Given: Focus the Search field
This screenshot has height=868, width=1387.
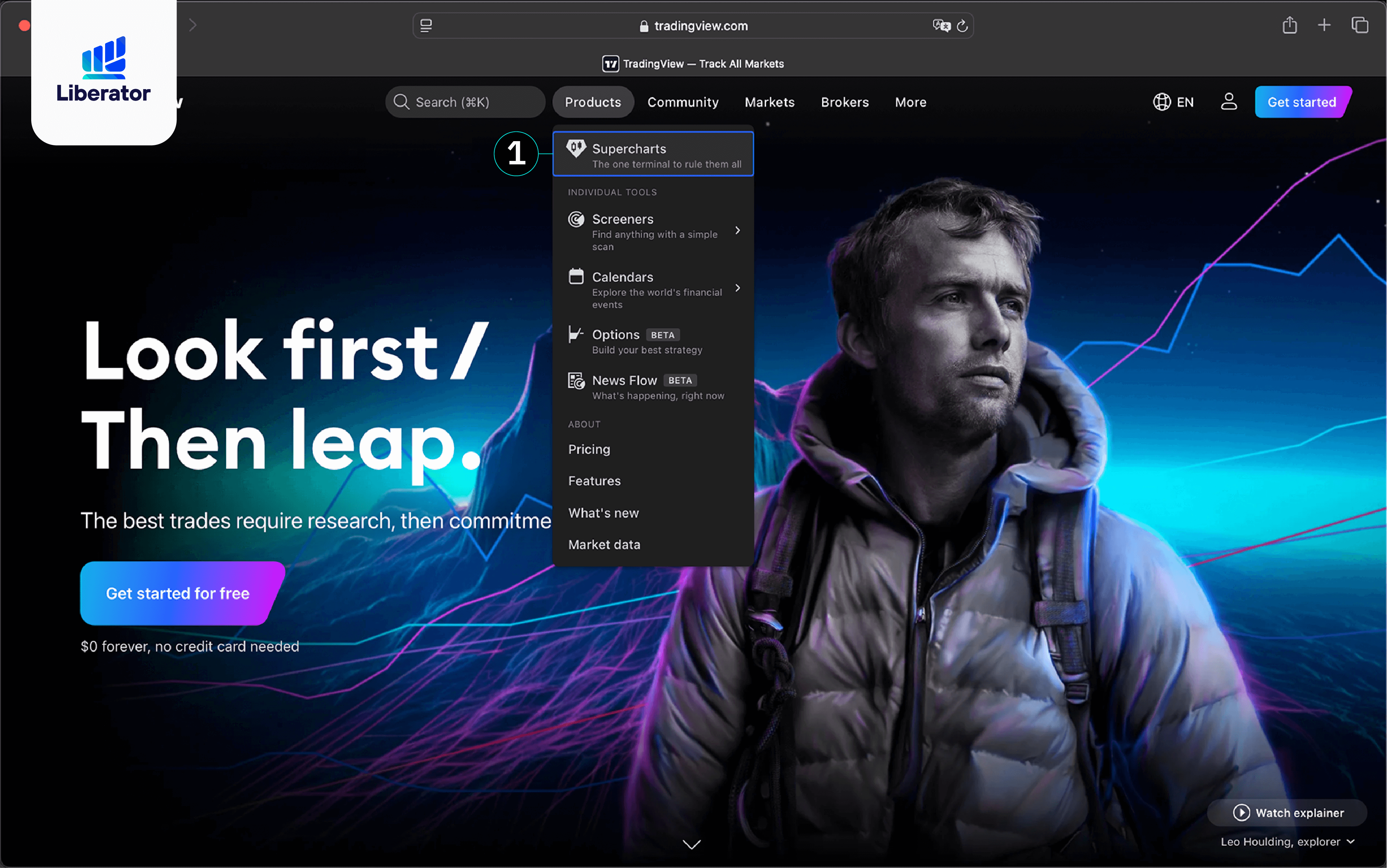Looking at the screenshot, I should tap(465, 102).
